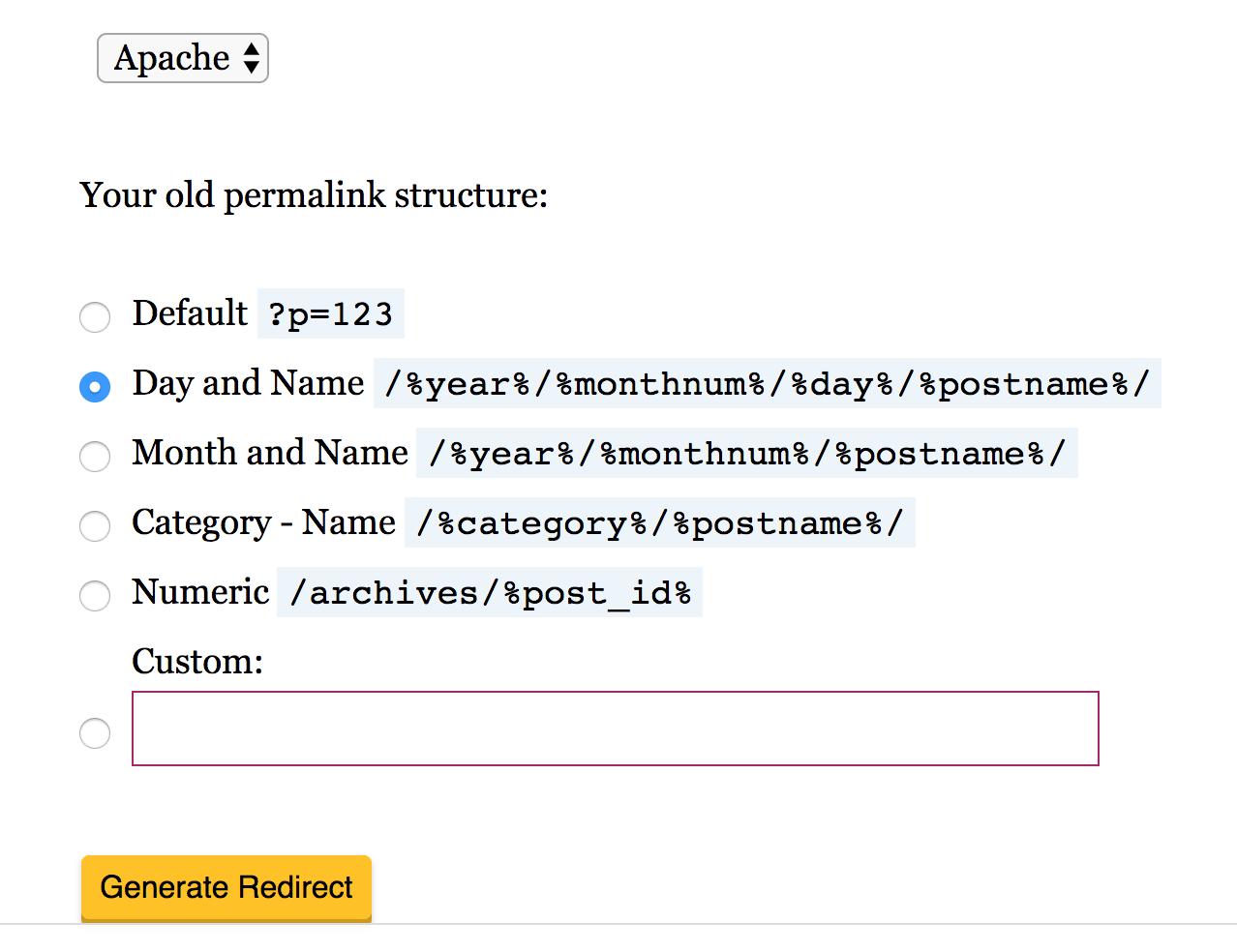Click the 'Default' label text

[190, 313]
